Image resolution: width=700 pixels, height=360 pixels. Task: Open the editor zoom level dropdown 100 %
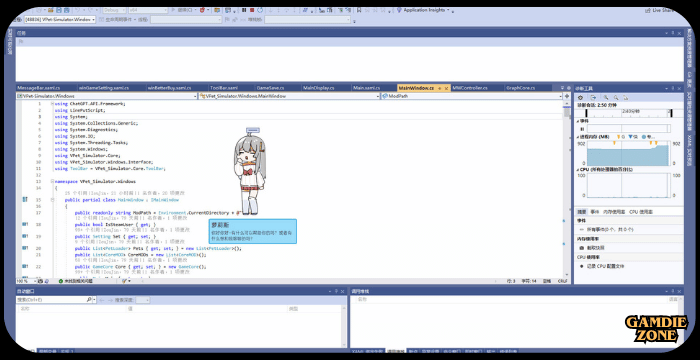(x=26, y=281)
